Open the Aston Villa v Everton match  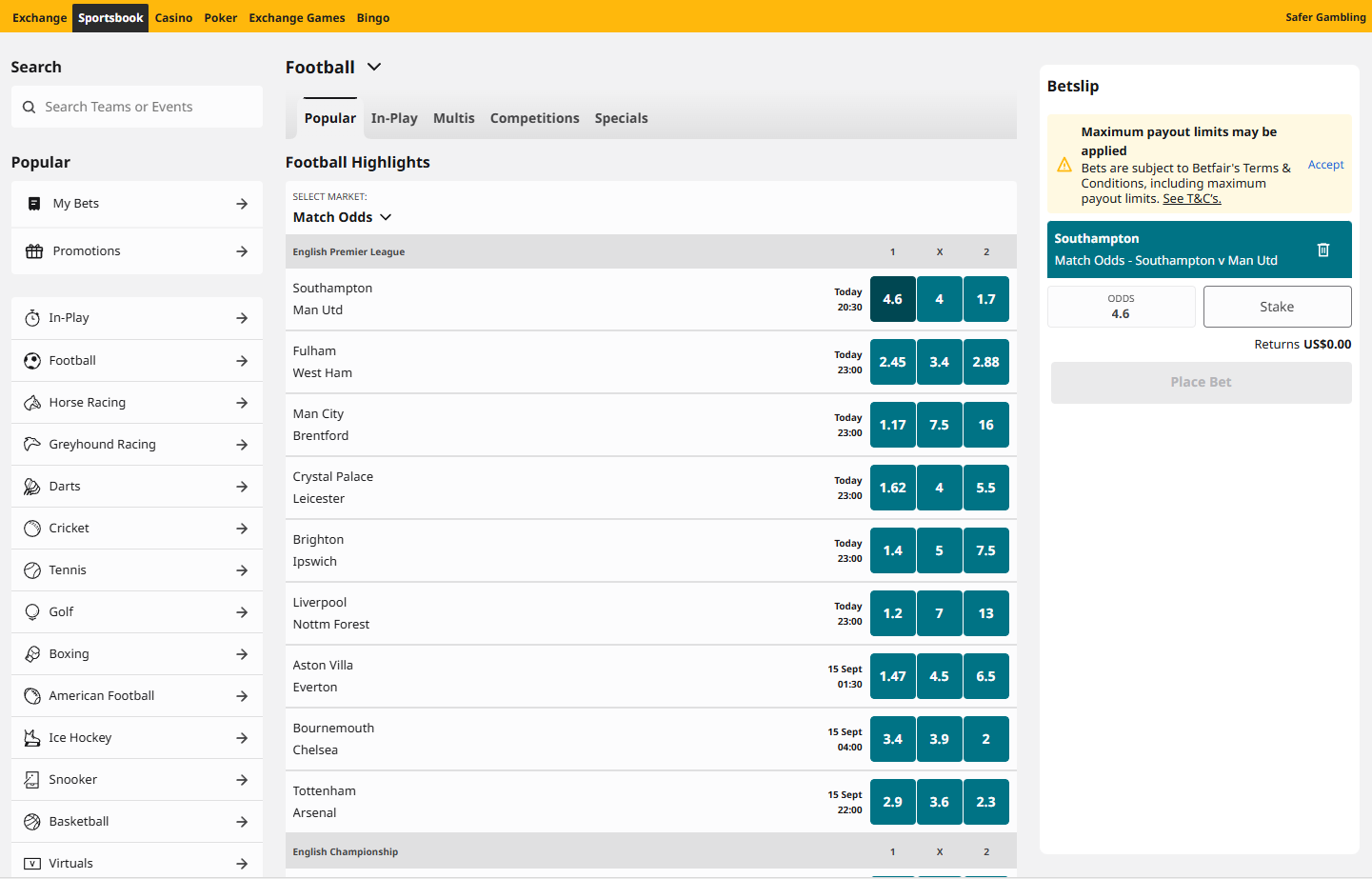323,676
